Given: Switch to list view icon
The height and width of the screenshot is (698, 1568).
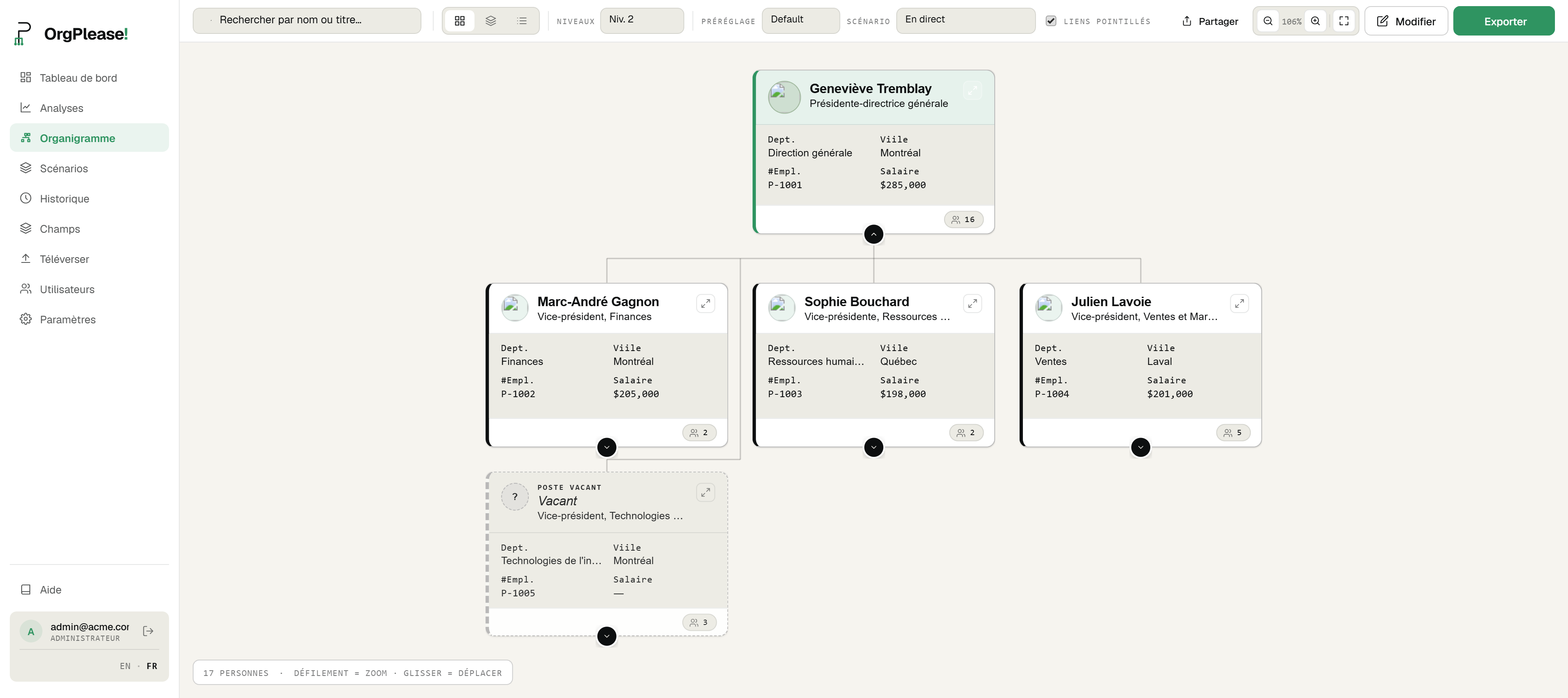Looking at the screenshot, I should click(x=522, y=21).
